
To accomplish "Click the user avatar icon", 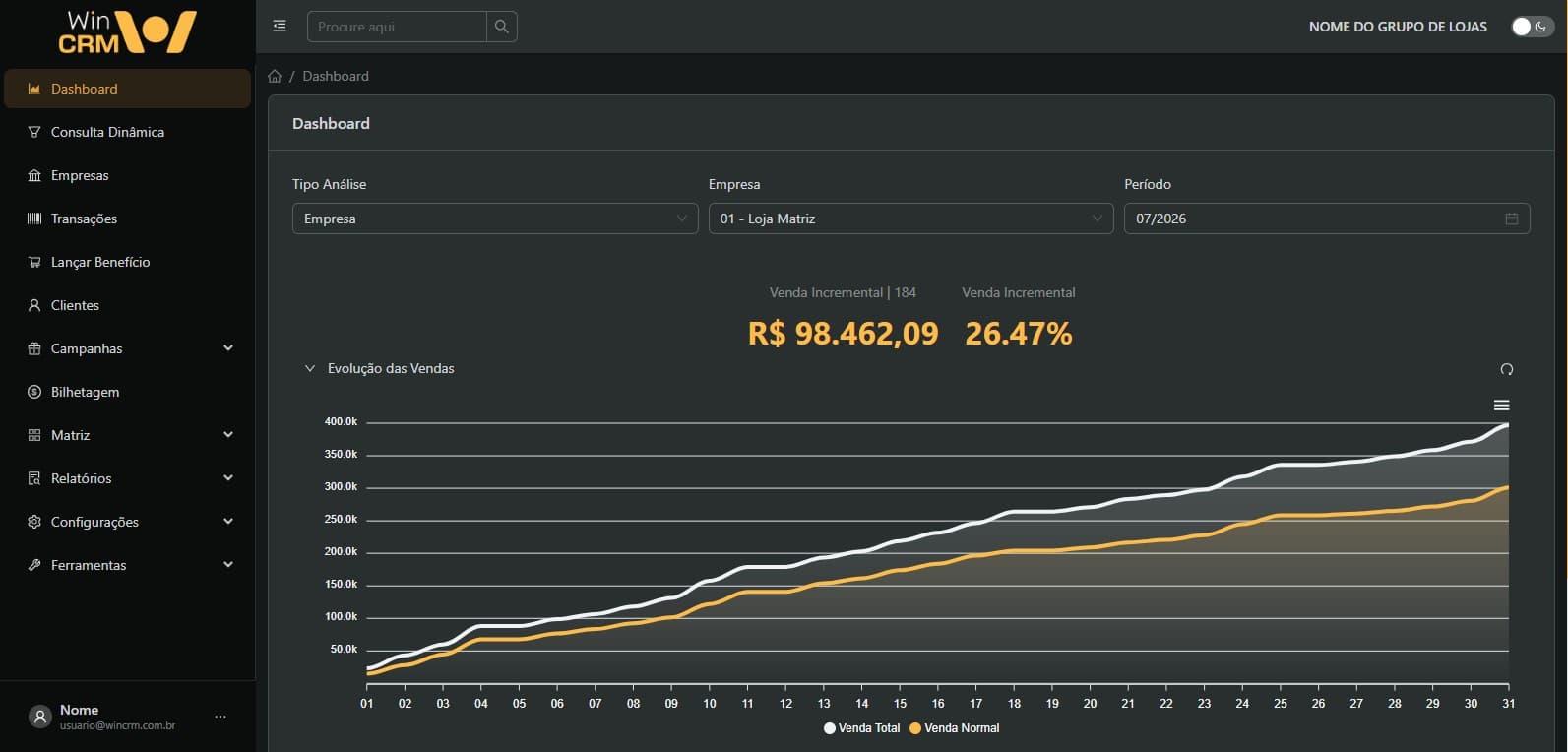I will 40,717.
